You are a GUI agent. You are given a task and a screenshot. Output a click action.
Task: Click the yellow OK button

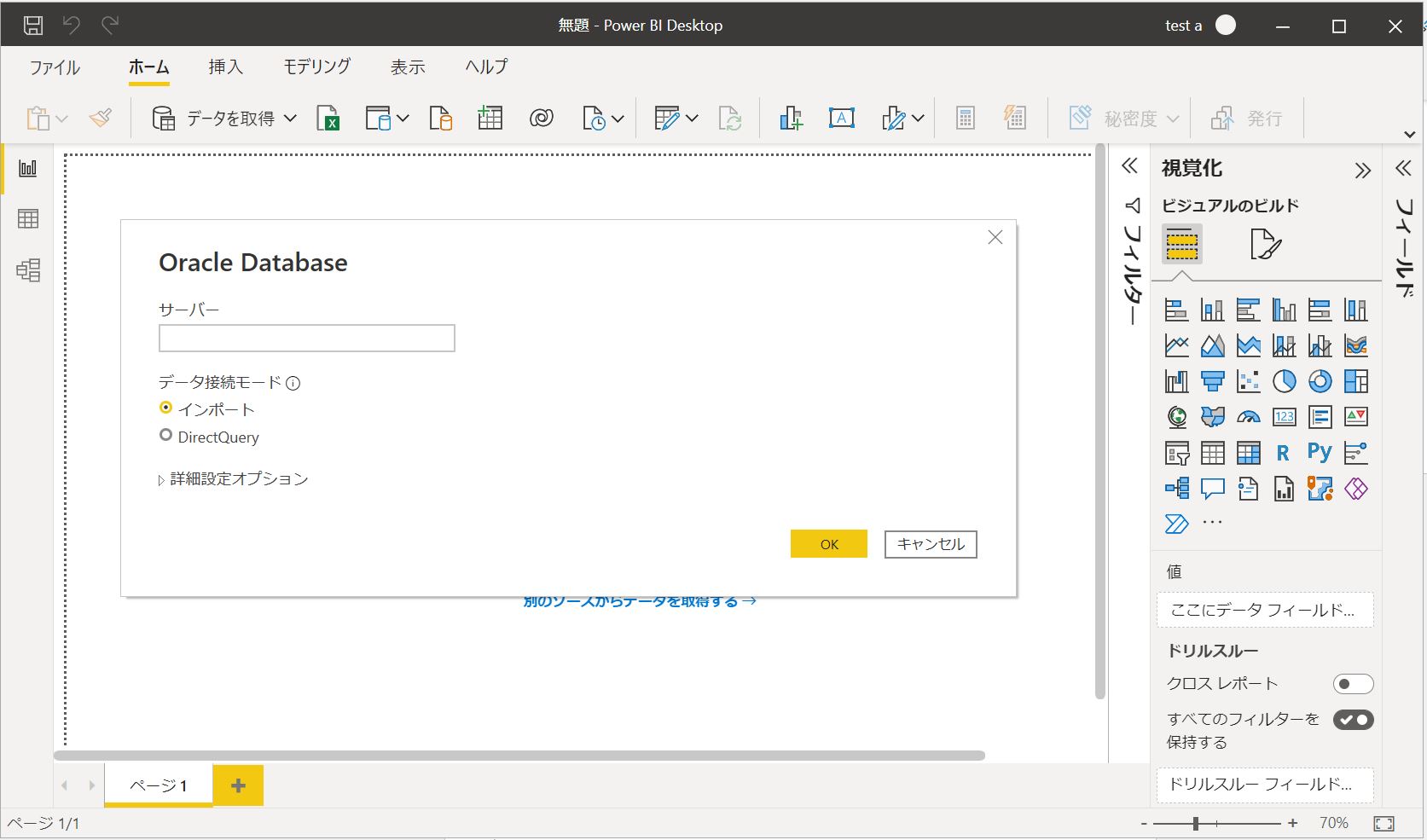point(828,544)
